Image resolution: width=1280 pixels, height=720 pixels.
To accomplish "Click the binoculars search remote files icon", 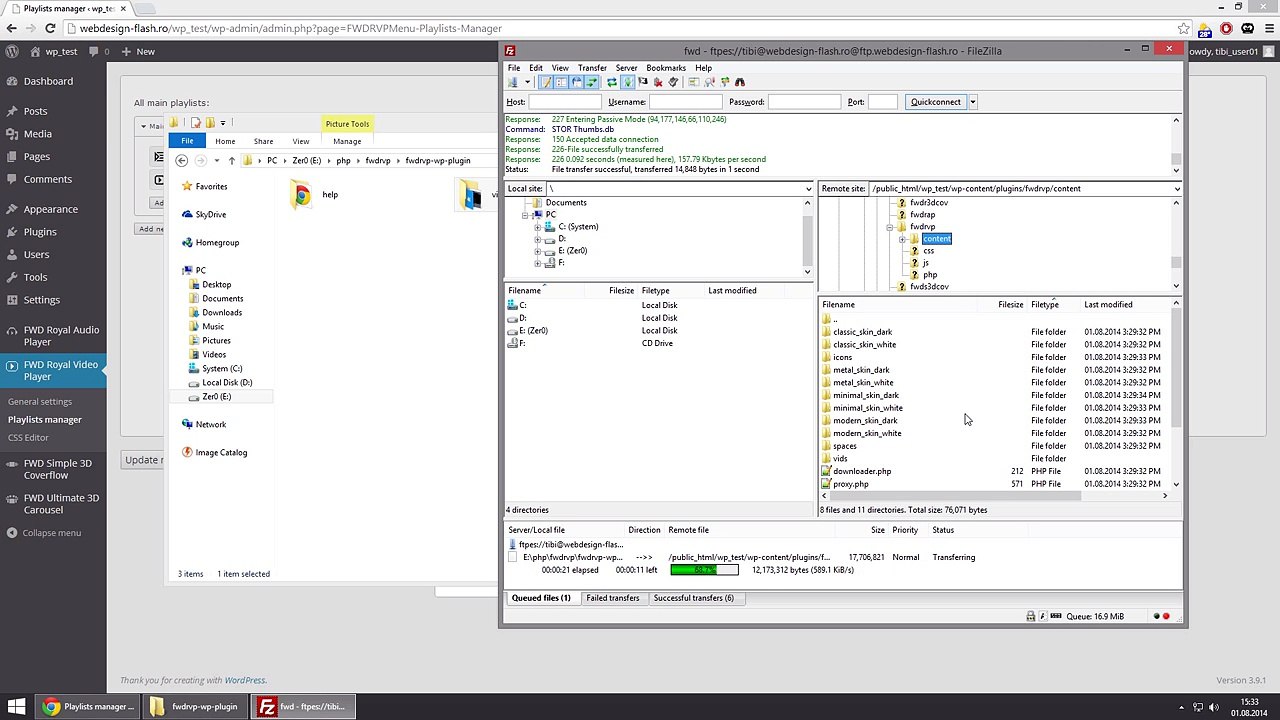I will coord(740,82).
